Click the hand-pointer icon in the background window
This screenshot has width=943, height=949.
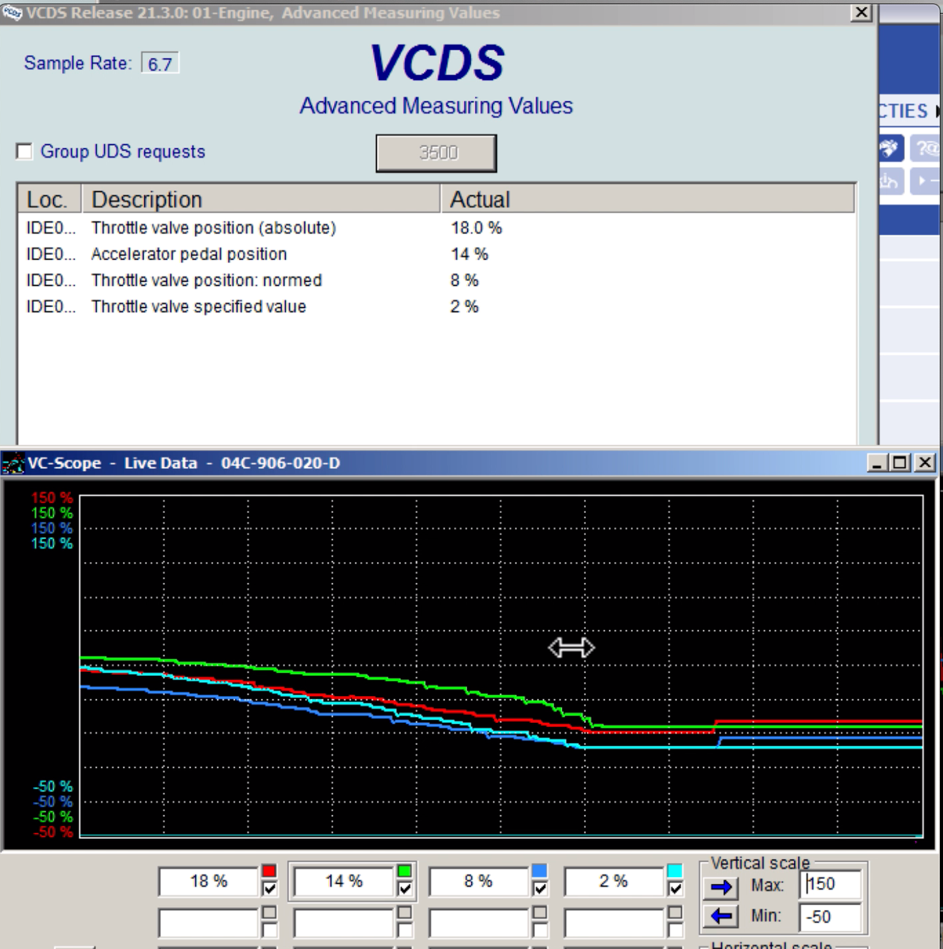click(890, 181)
